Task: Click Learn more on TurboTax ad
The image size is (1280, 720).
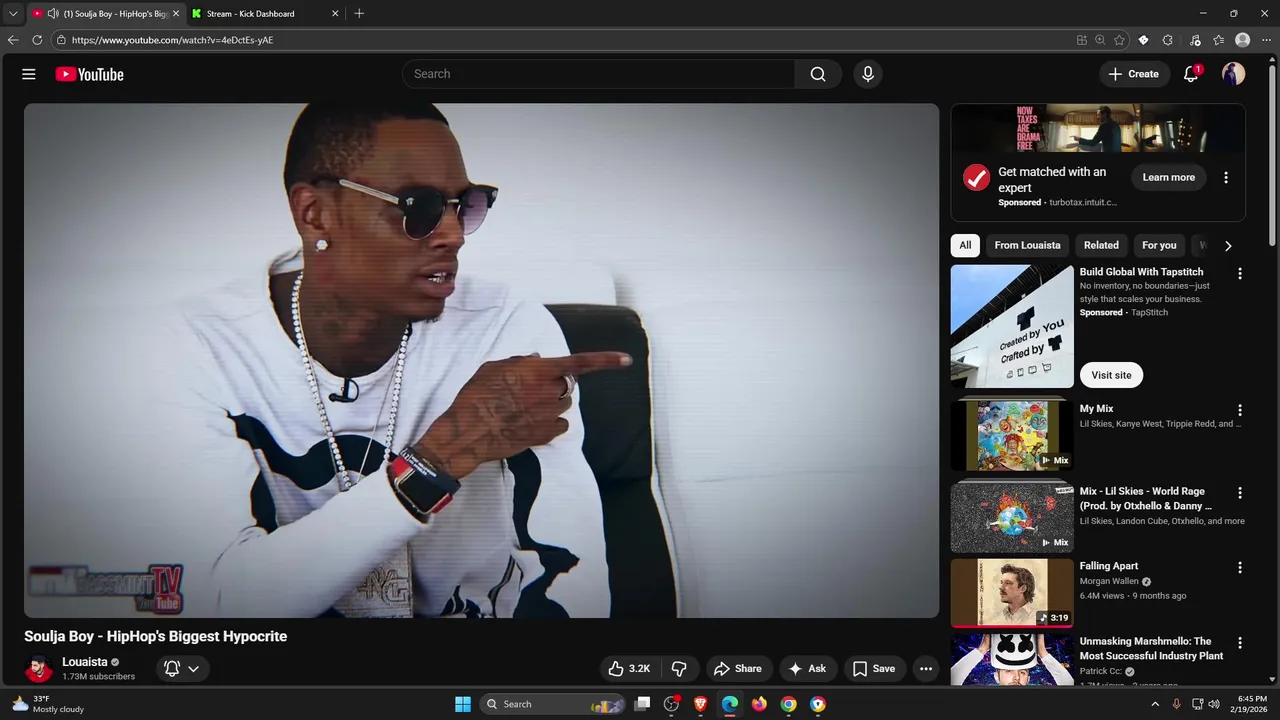Action: tap(1169, 177)
